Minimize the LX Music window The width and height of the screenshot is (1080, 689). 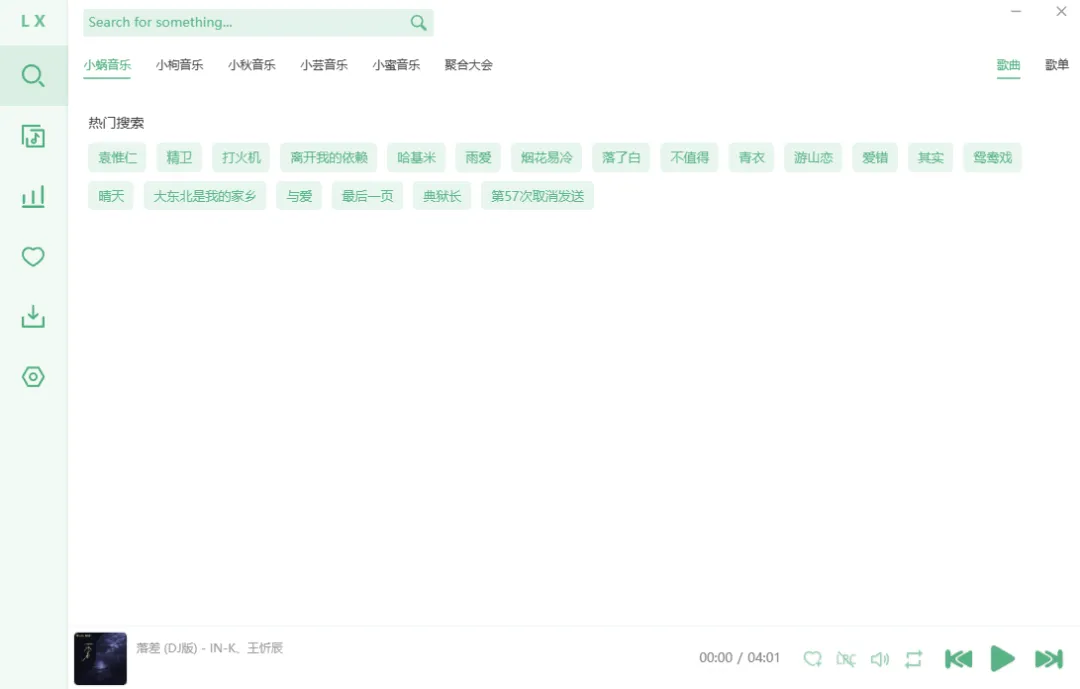pyautogui.click(x=1016, y=12)
